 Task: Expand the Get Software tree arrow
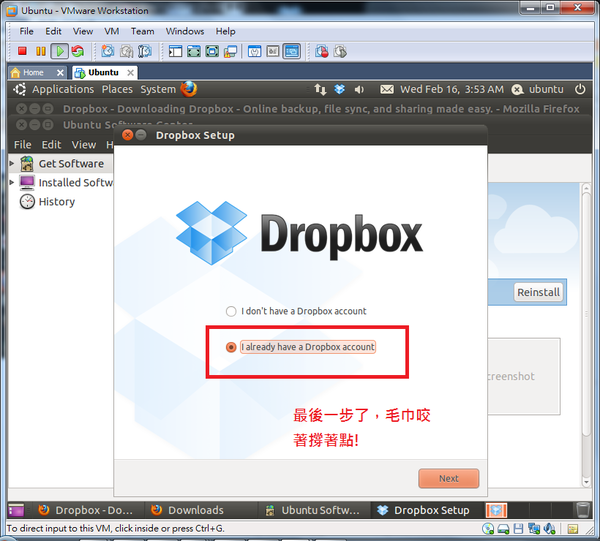pyautogui.click(x=12, y=163)
